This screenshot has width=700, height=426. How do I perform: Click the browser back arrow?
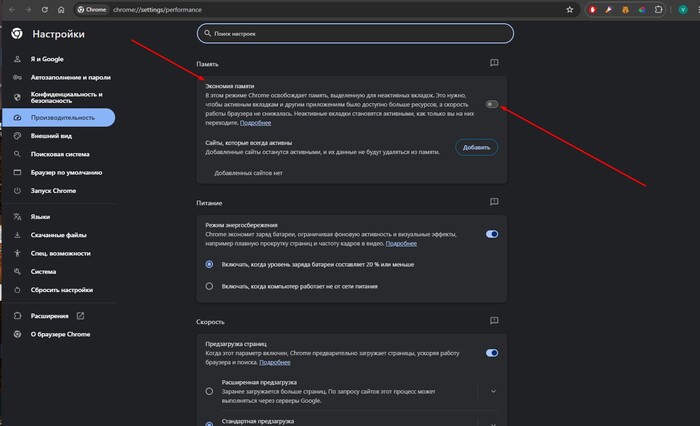pos(12,9)
